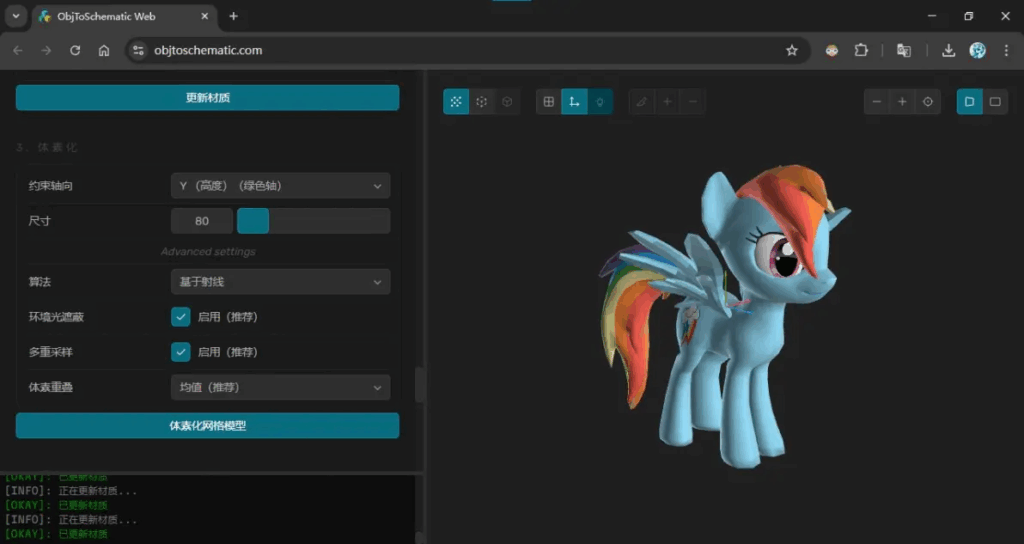Click the last [INFO] 正在更新材质 log line
Image resolution: width=1024 pixels, height=544 pixels.
[71, 520]
